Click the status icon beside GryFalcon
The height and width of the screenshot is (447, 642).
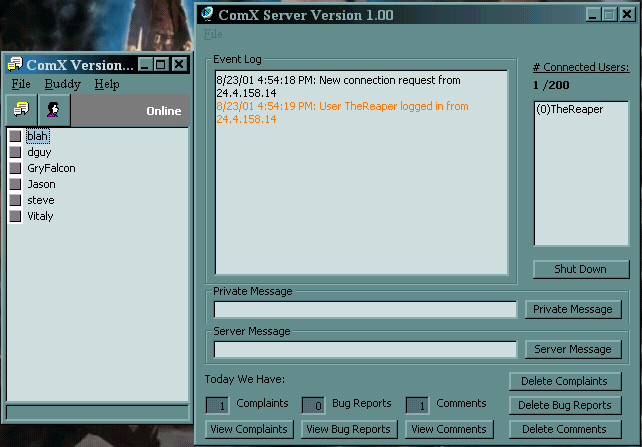click(15, 168)
